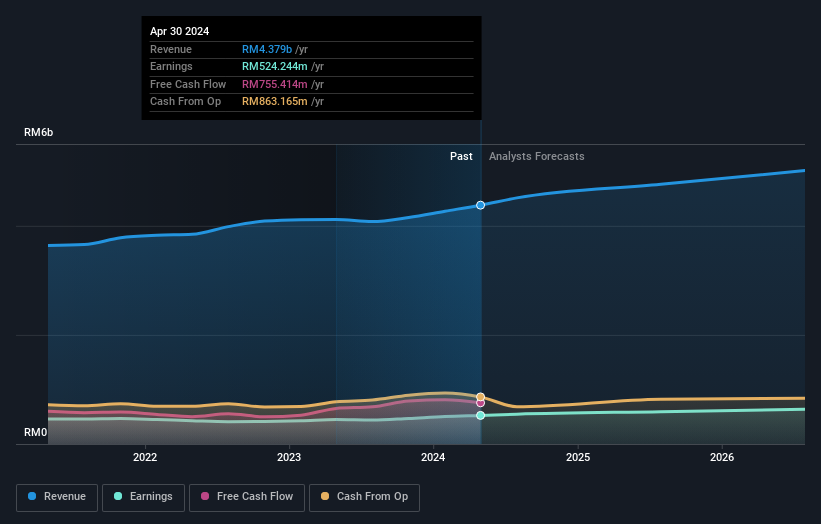Click the Free Cash Flow row label in the tooltip
Image resolution: width=821 pixels, height=524 pixels.
tap(188, 84)
